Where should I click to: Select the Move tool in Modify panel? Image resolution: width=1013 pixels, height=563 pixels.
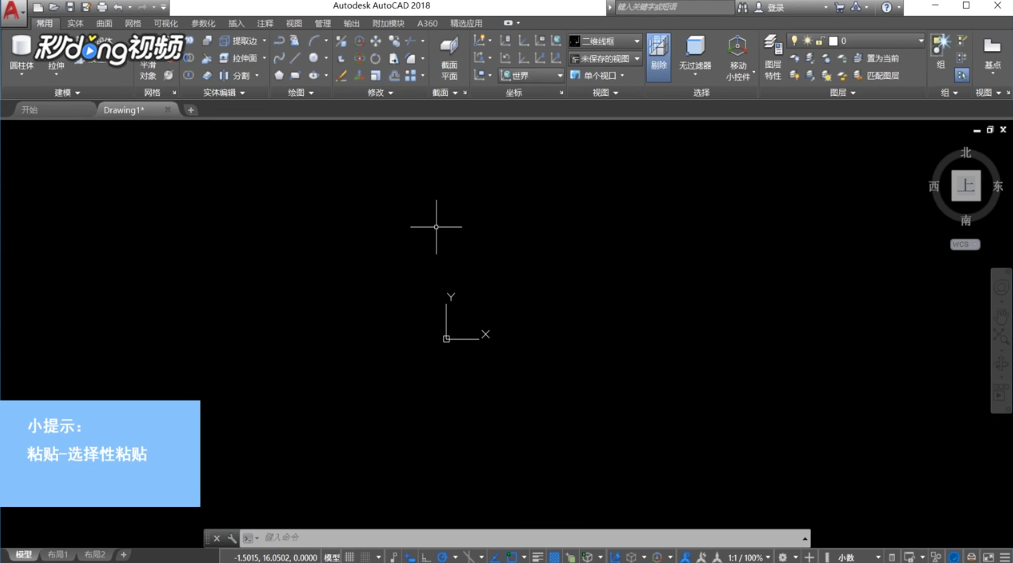[x=376, y=41]
